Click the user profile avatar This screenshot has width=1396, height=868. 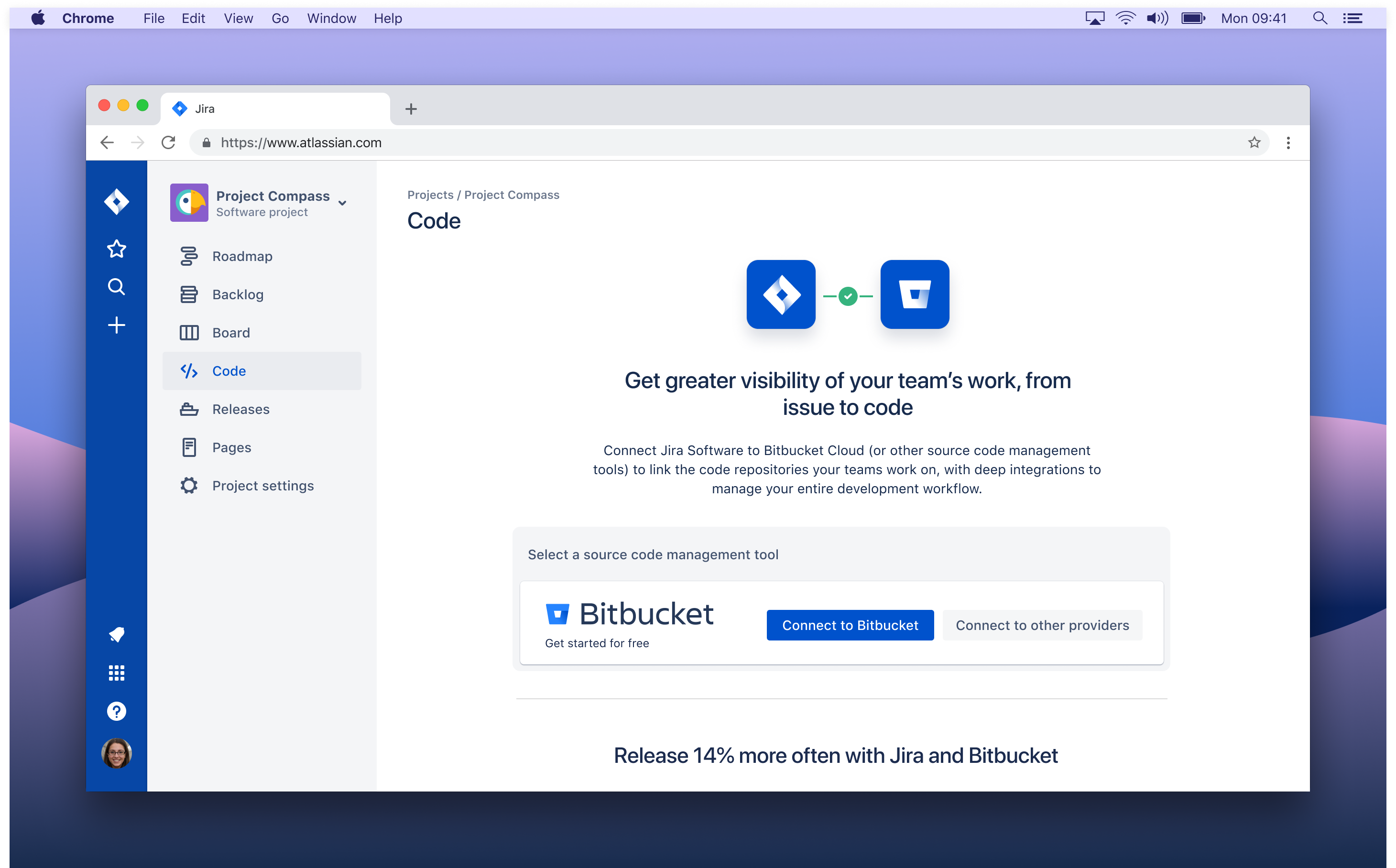116,753
